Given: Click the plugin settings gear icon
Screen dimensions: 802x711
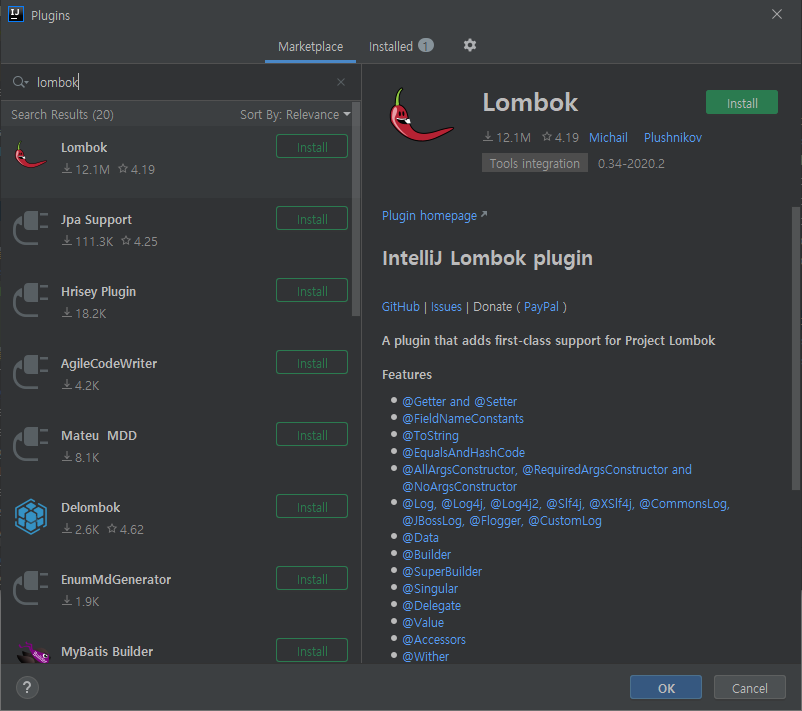Looking at the screenshot, I should pos(470,46).
